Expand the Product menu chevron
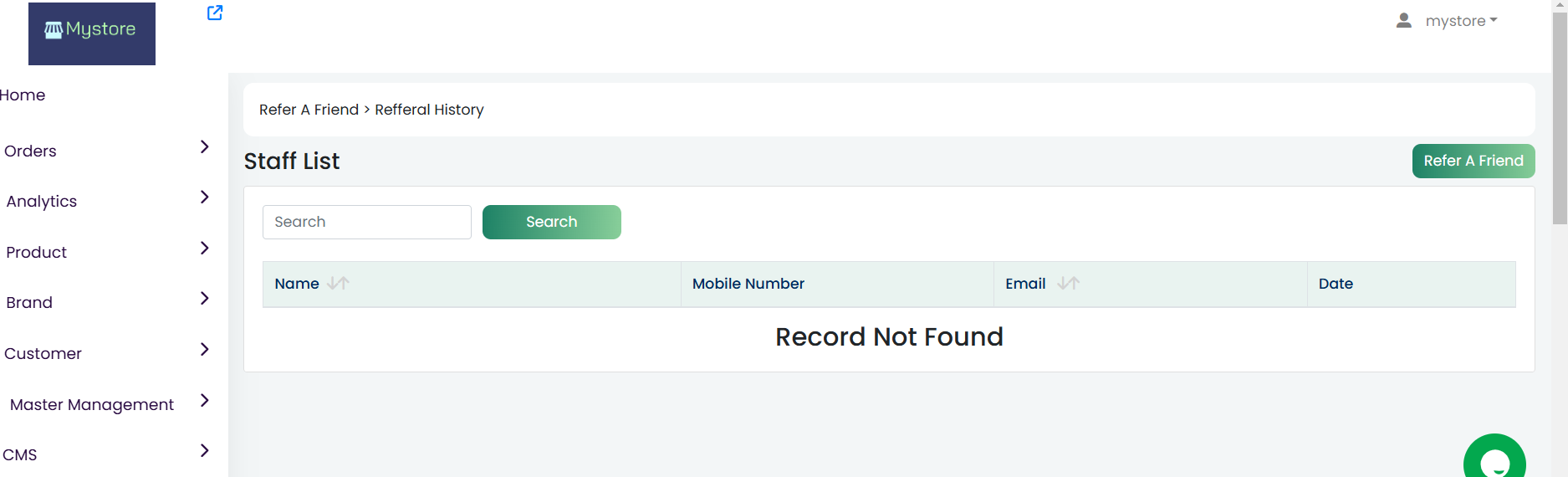The height and width of the screenshot is (477, 1568). pos(205,248)
